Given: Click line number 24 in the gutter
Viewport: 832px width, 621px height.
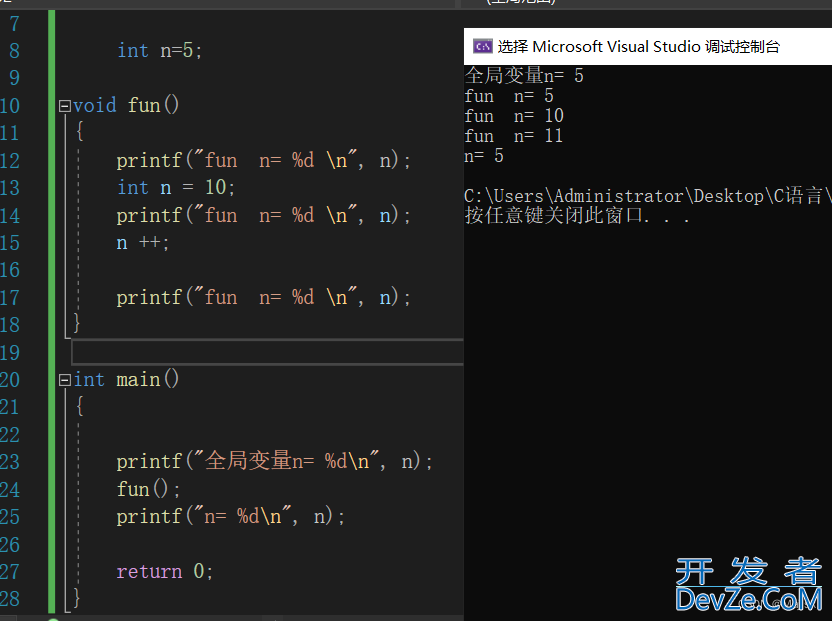Looking at the screenshot, I should [x=10, y=489].
